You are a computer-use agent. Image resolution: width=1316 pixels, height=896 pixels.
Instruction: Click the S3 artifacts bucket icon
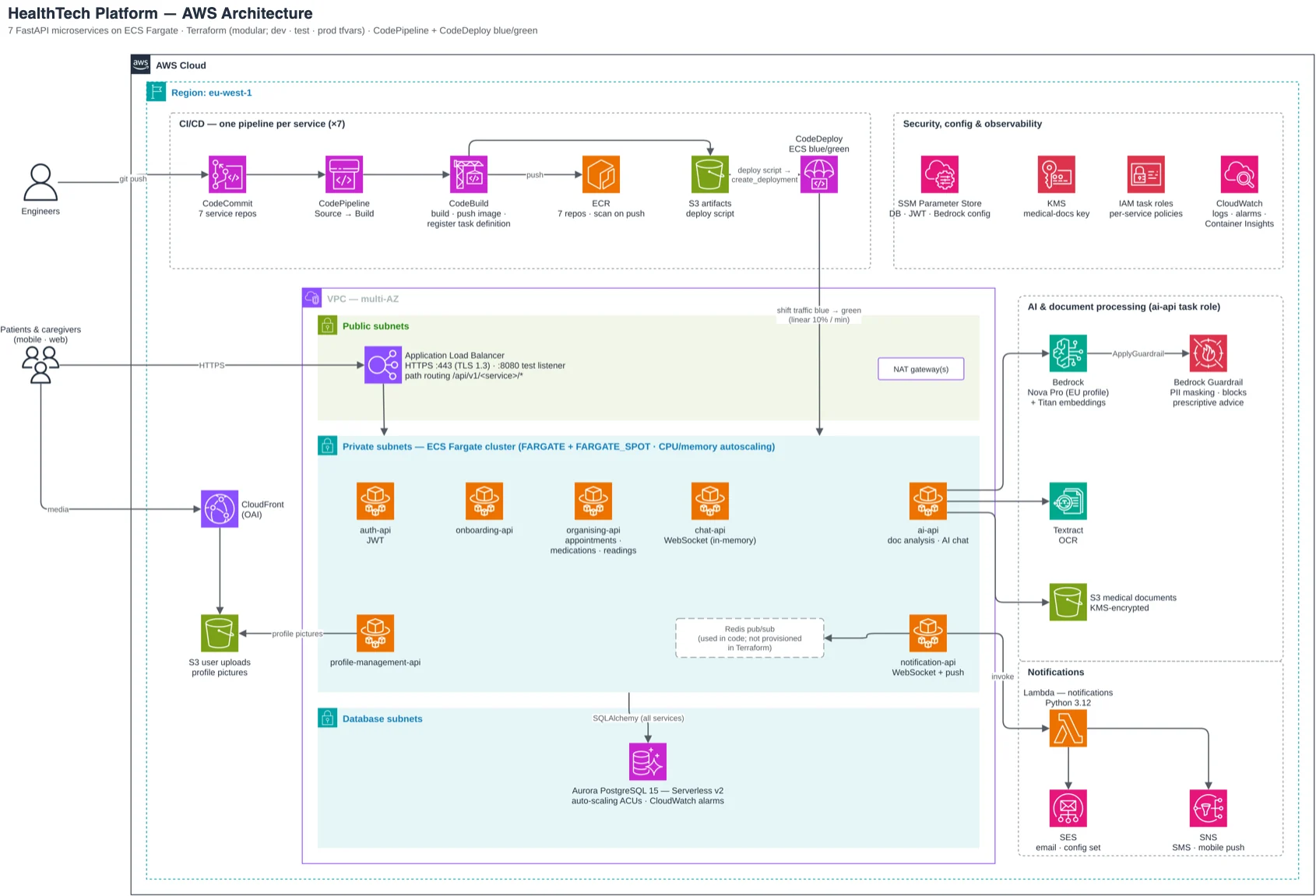point(710,174)
